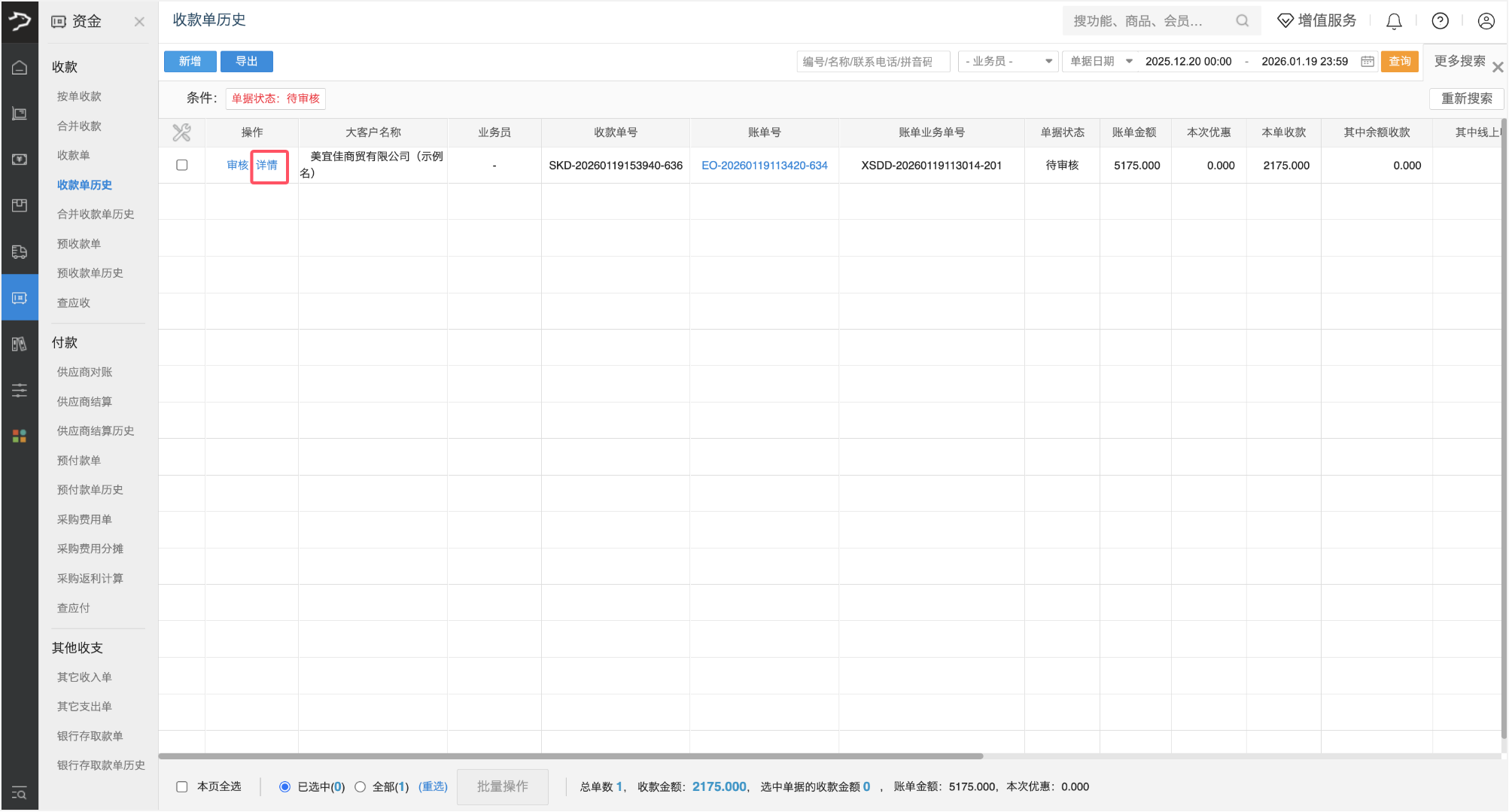Open the colorful apps grid icon
Image resolution: width=1509 pixels, height=812 pixels.
(x=20, y=436)
